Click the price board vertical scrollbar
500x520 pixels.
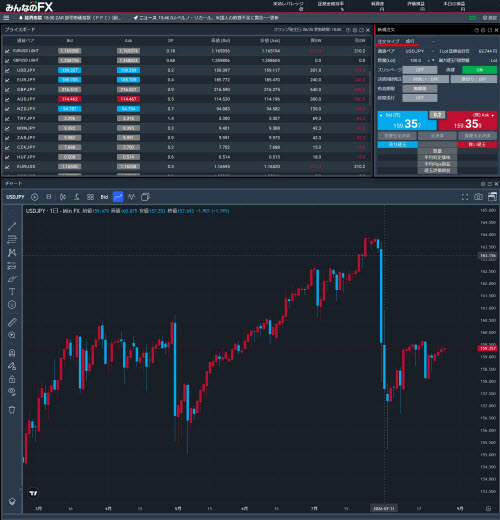[370, 87]
